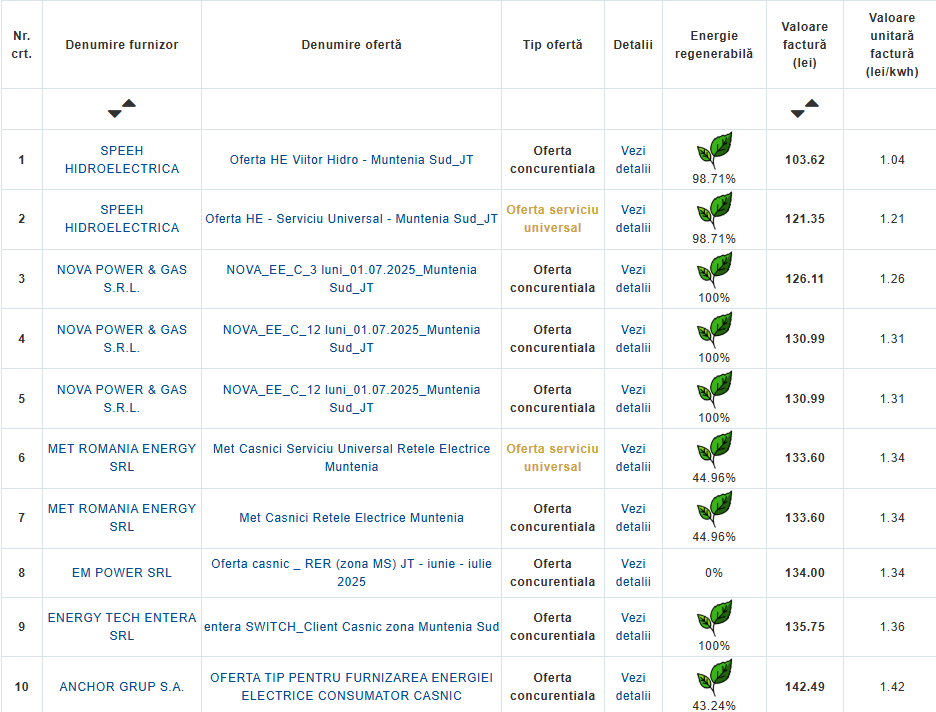Open EM POWER SRL supplier link
Viewport: 936px width, 712px height.
[122, 573]
